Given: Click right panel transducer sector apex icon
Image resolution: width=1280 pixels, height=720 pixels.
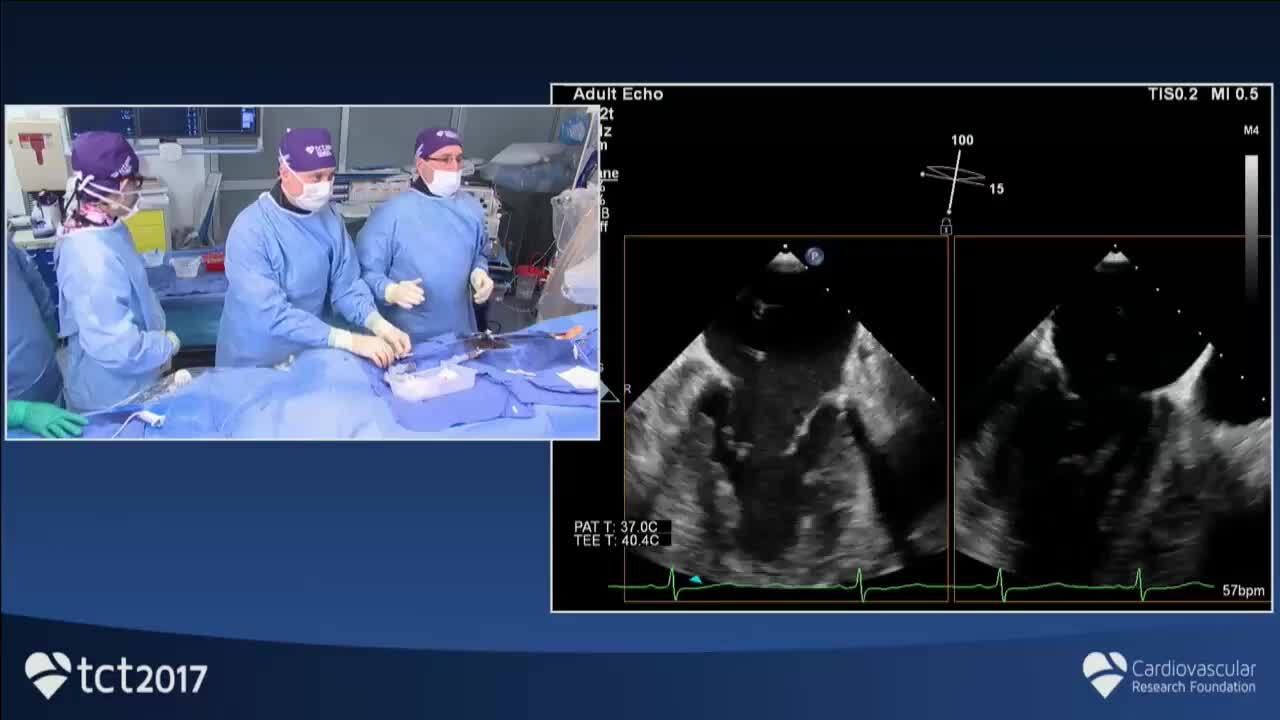Looking at the screenshot, I should coord(1113,262).
